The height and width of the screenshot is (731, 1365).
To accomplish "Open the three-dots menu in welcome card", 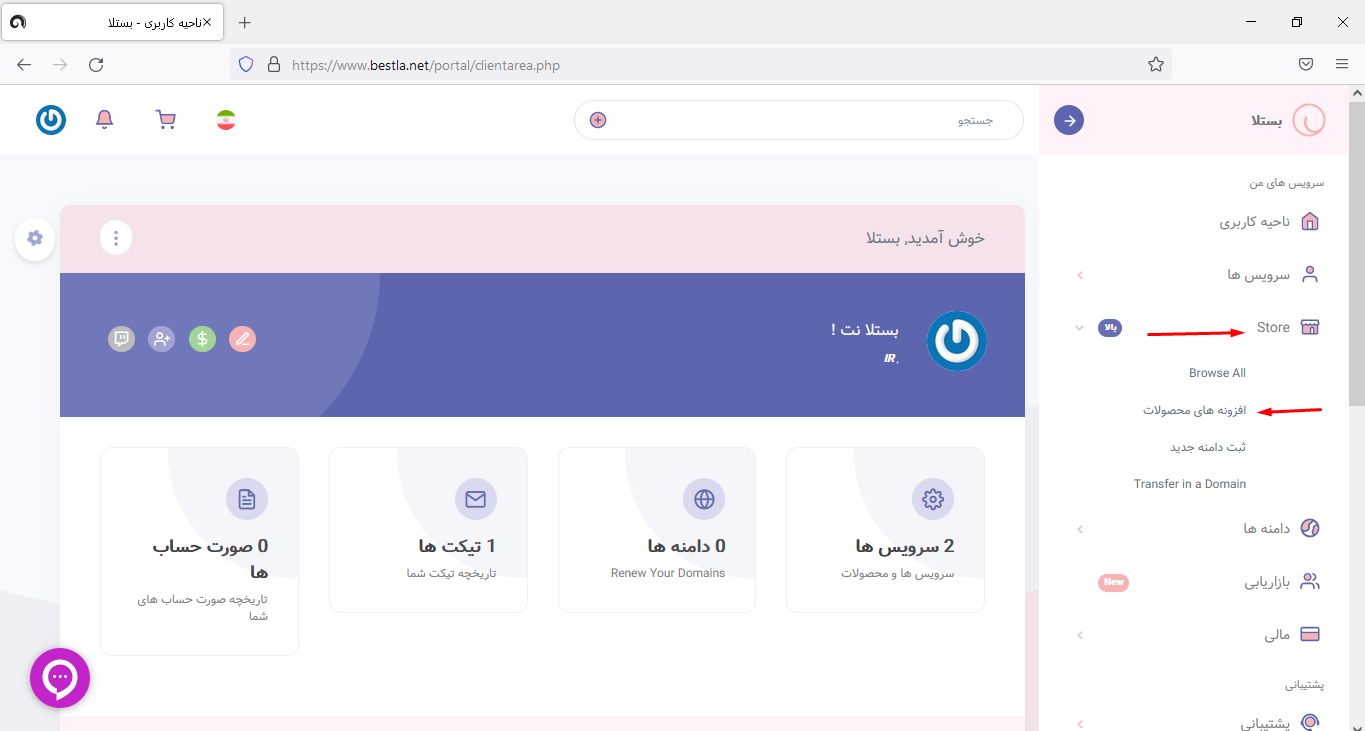I will pyautogui.click(x=116, y=238).
